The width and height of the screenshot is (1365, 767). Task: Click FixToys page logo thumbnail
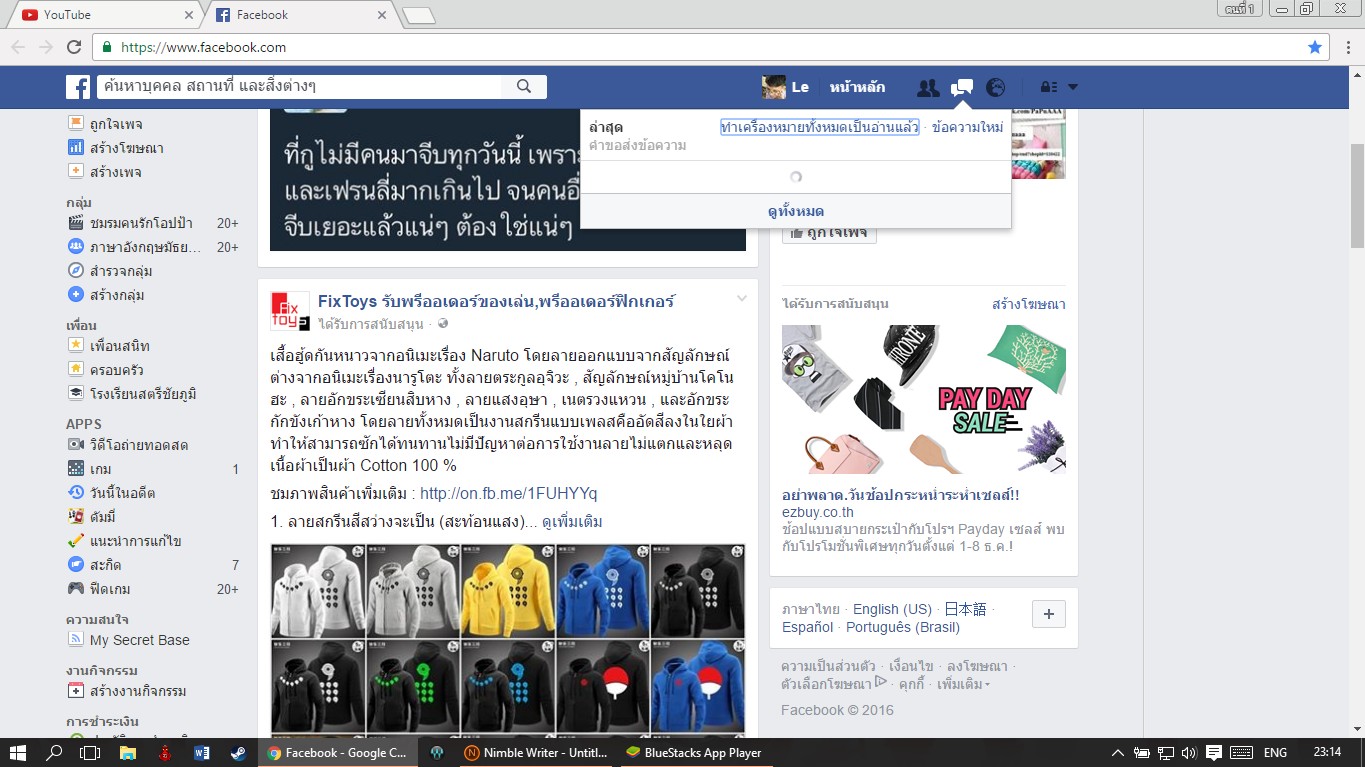click(x=290, y=311)
